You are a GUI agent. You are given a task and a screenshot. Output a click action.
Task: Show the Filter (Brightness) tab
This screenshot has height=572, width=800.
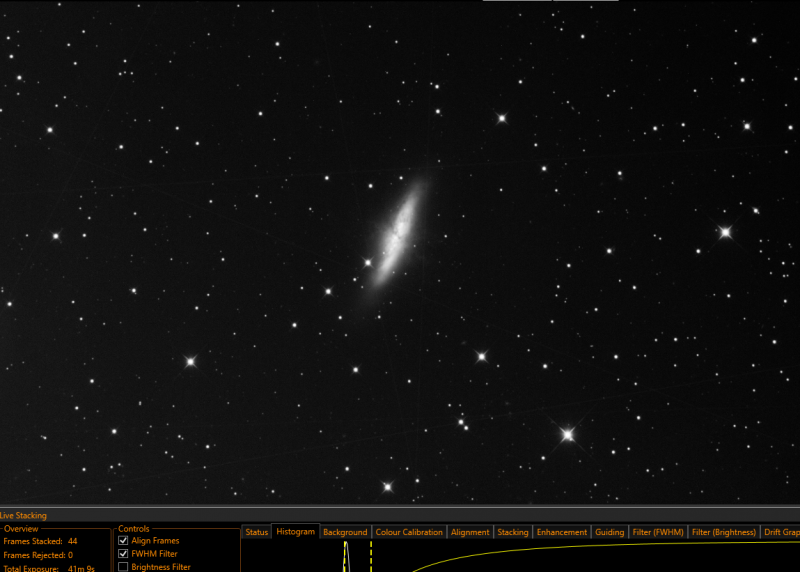pyautogui.click(x=724, y=532)
